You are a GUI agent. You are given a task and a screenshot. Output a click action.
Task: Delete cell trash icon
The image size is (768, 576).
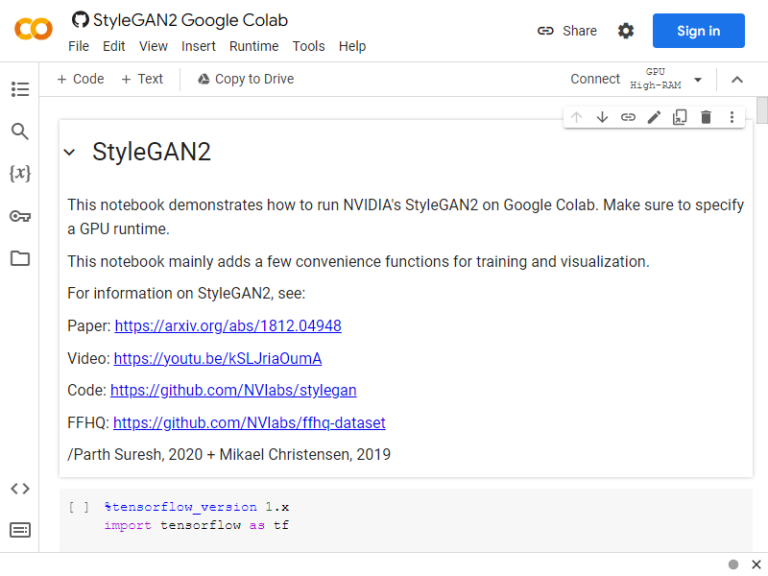tap(706, 117)
